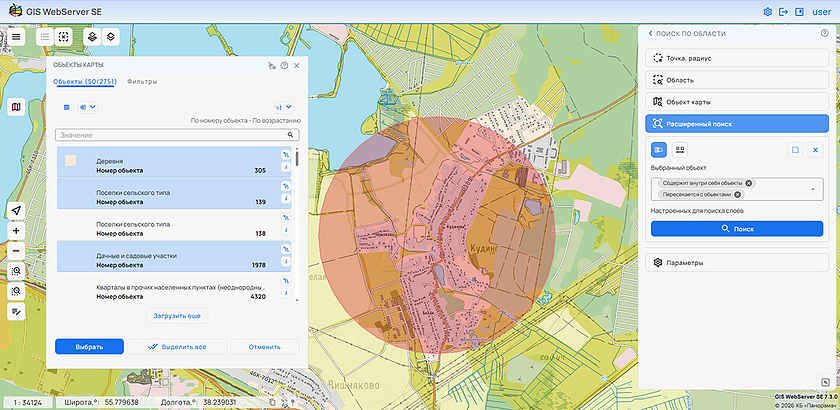Open the main hamburger menu
Image resolution: width=840 pixels, height=410 pixels.
point(16,37)
